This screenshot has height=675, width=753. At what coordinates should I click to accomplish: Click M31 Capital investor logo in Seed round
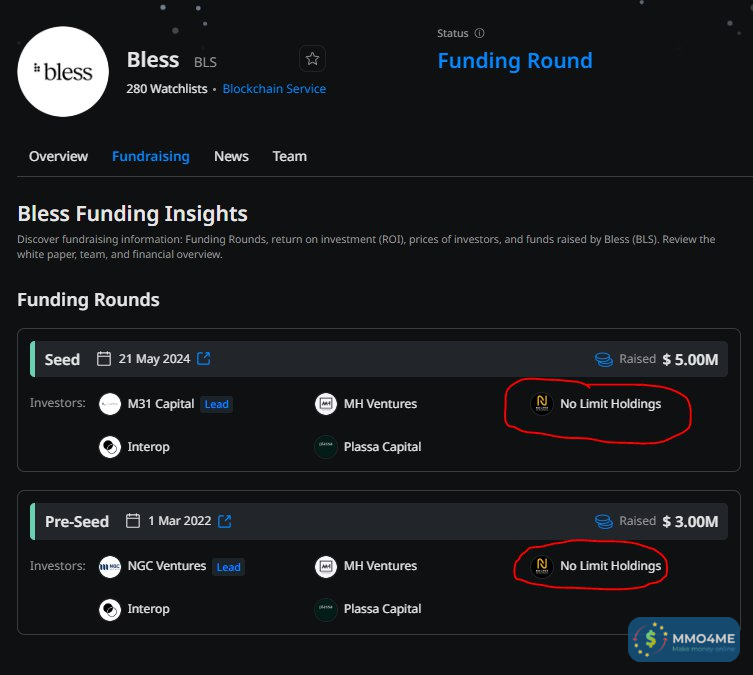(x=110, y=404)
